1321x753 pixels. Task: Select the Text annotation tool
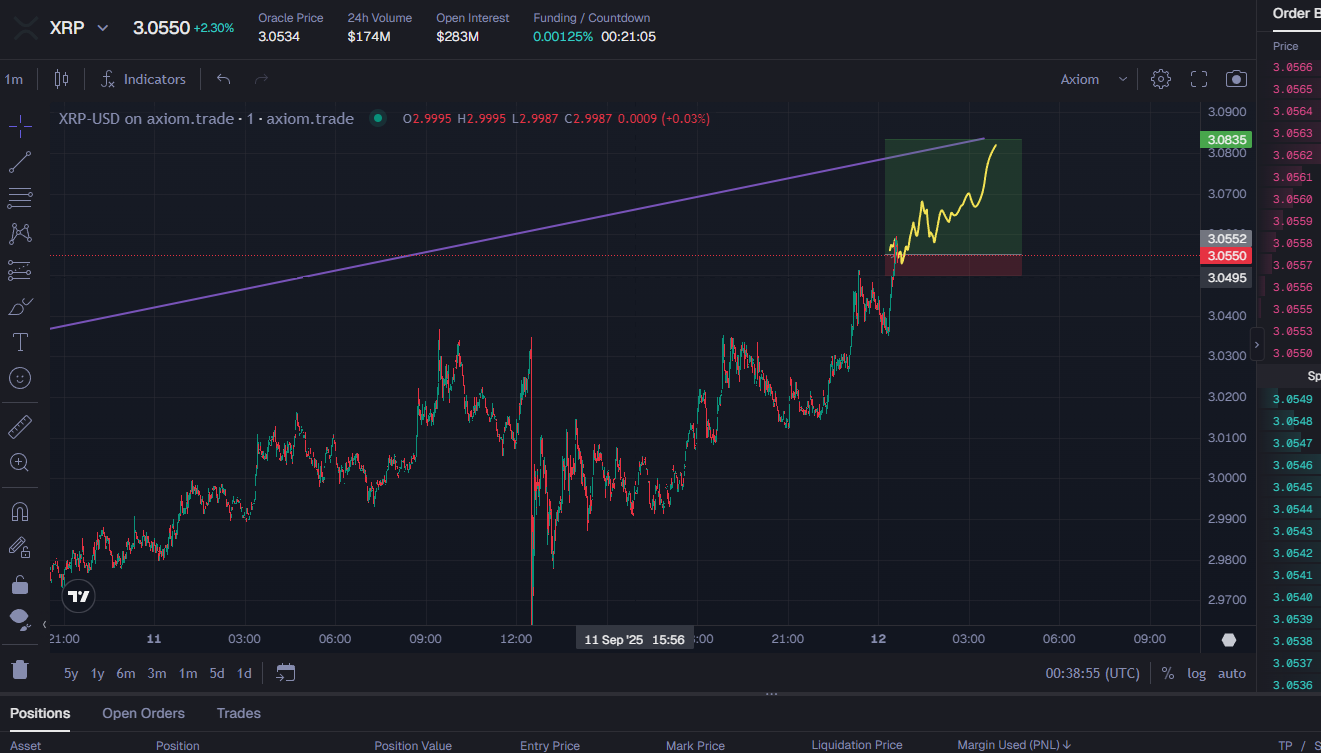coord(20,342)
